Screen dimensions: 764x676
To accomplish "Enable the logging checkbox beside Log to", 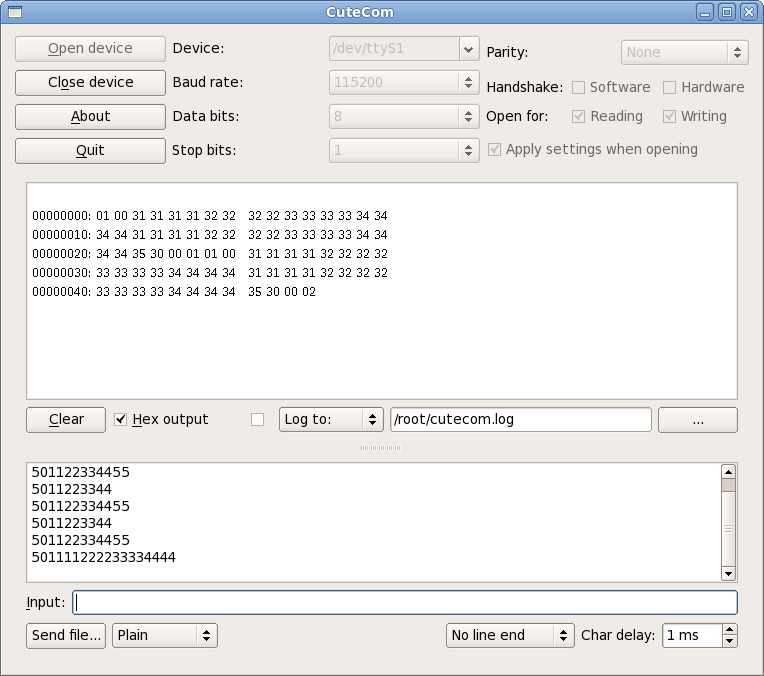I will click(257, 420).
